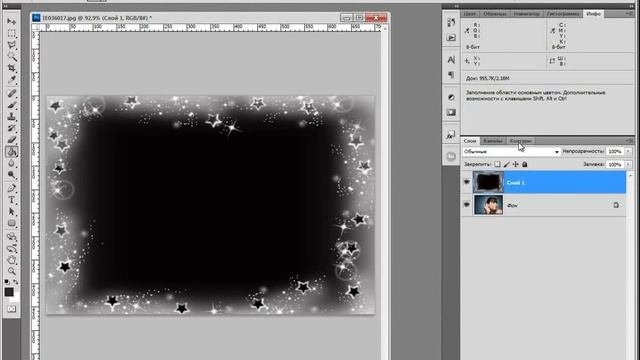This screenshot has width=640, height=360.
Task: Switch to the Каналы tab
Action: [493, 141]
